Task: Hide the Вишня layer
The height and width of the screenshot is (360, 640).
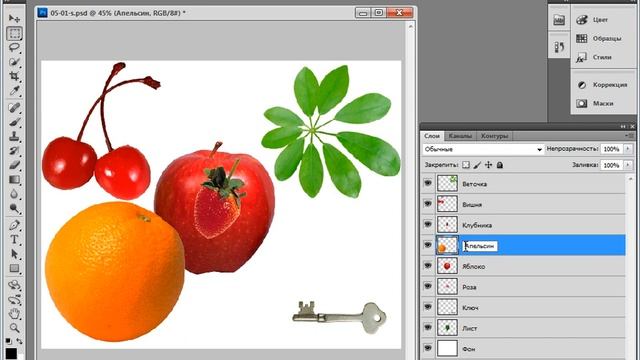Action: [428, 204]
